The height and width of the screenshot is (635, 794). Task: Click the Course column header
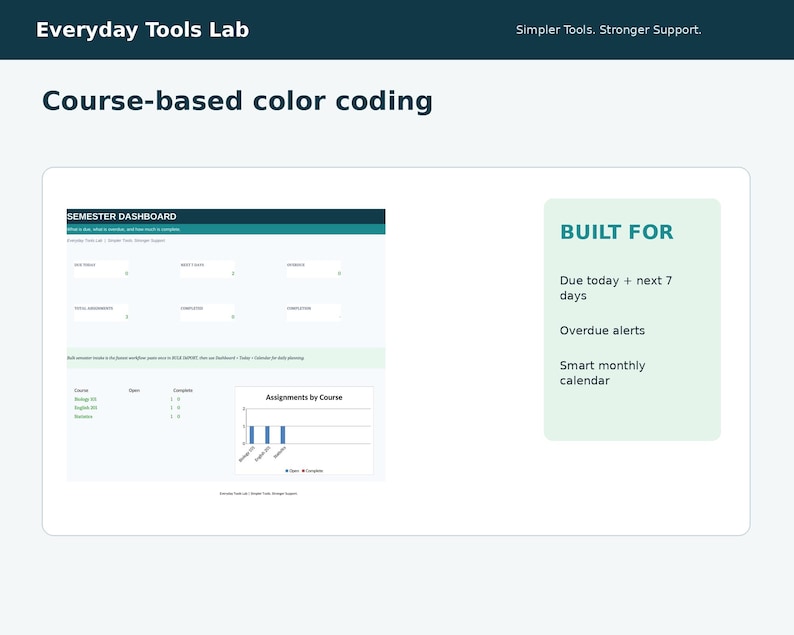click(x=81, y=390)
